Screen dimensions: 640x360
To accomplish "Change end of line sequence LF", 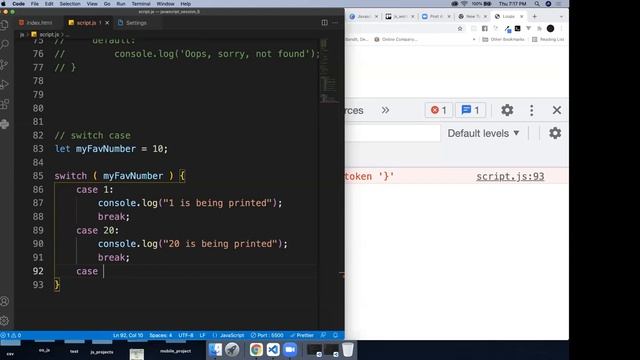I will click(x=202, y=335).
